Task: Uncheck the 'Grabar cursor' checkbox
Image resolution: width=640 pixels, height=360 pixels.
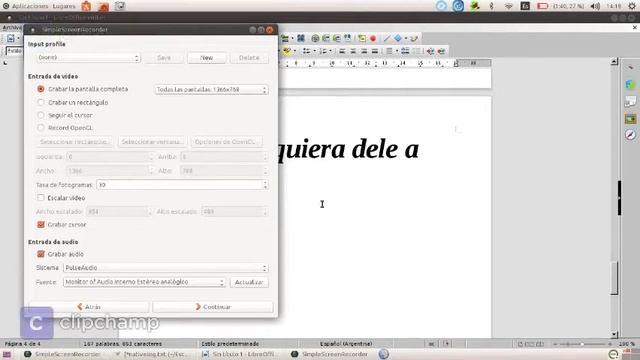Action: tap(41, 224)
